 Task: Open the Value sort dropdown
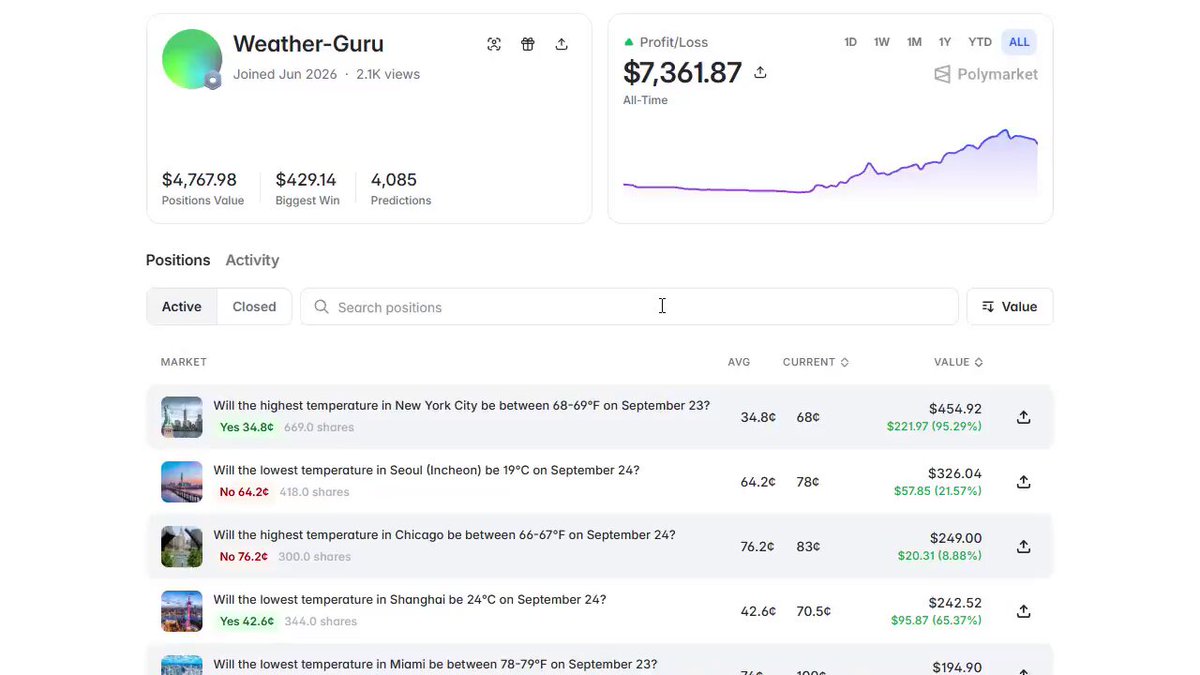tap(1010, 307)
